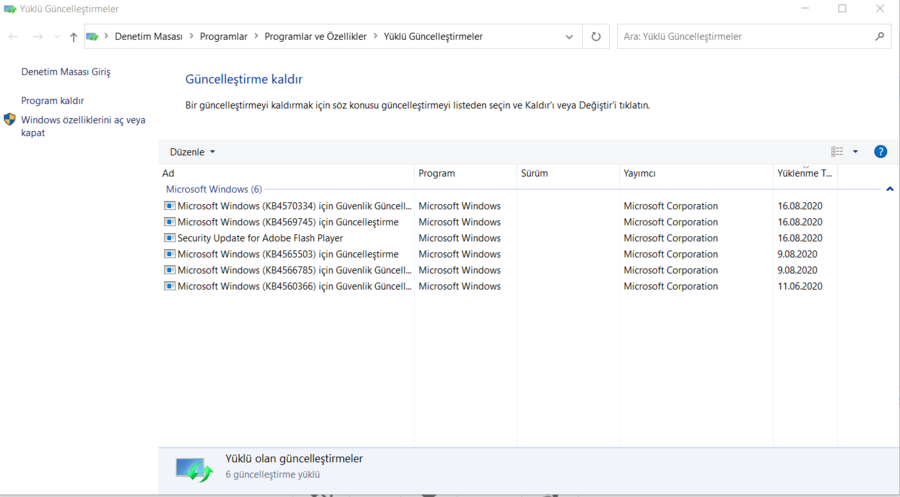Sort by Yüklenme Tarihi column header
The image size is (900, 497).
pyautogui.click(x=805, y=173)
